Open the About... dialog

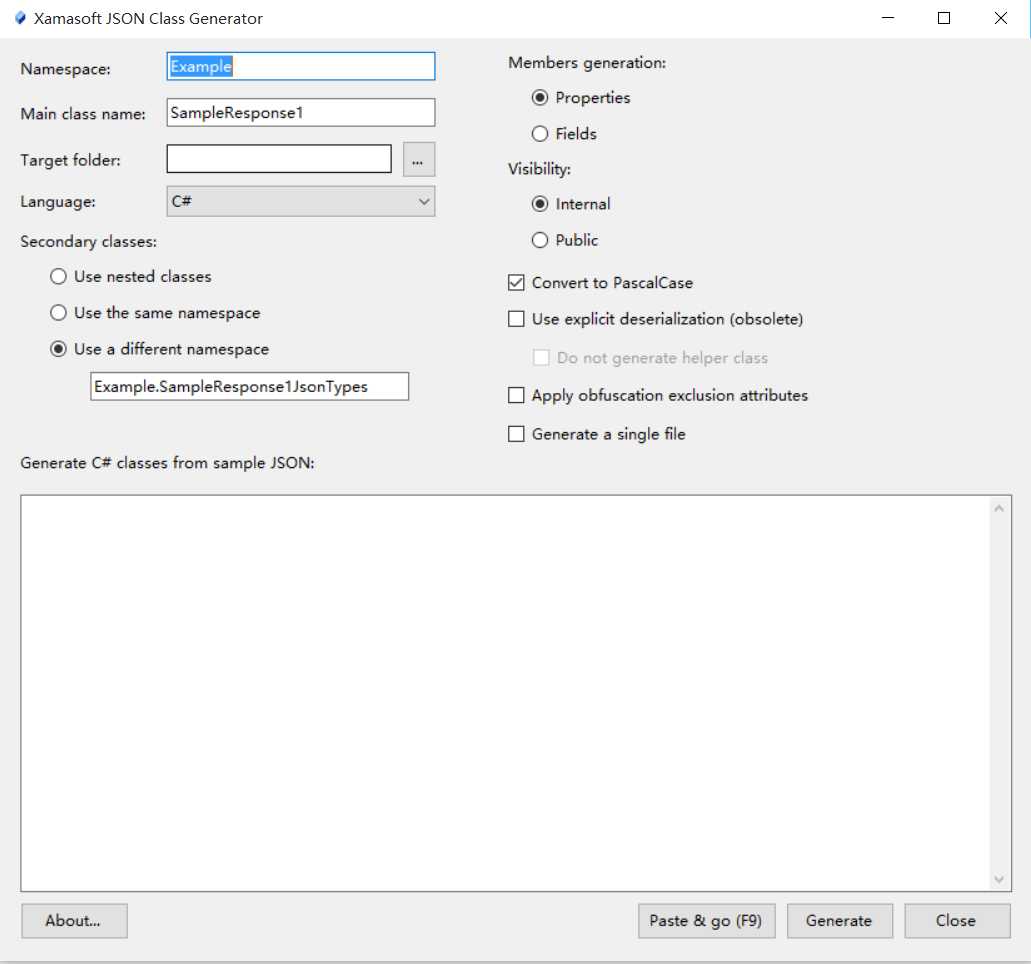[x=74, y=921]
